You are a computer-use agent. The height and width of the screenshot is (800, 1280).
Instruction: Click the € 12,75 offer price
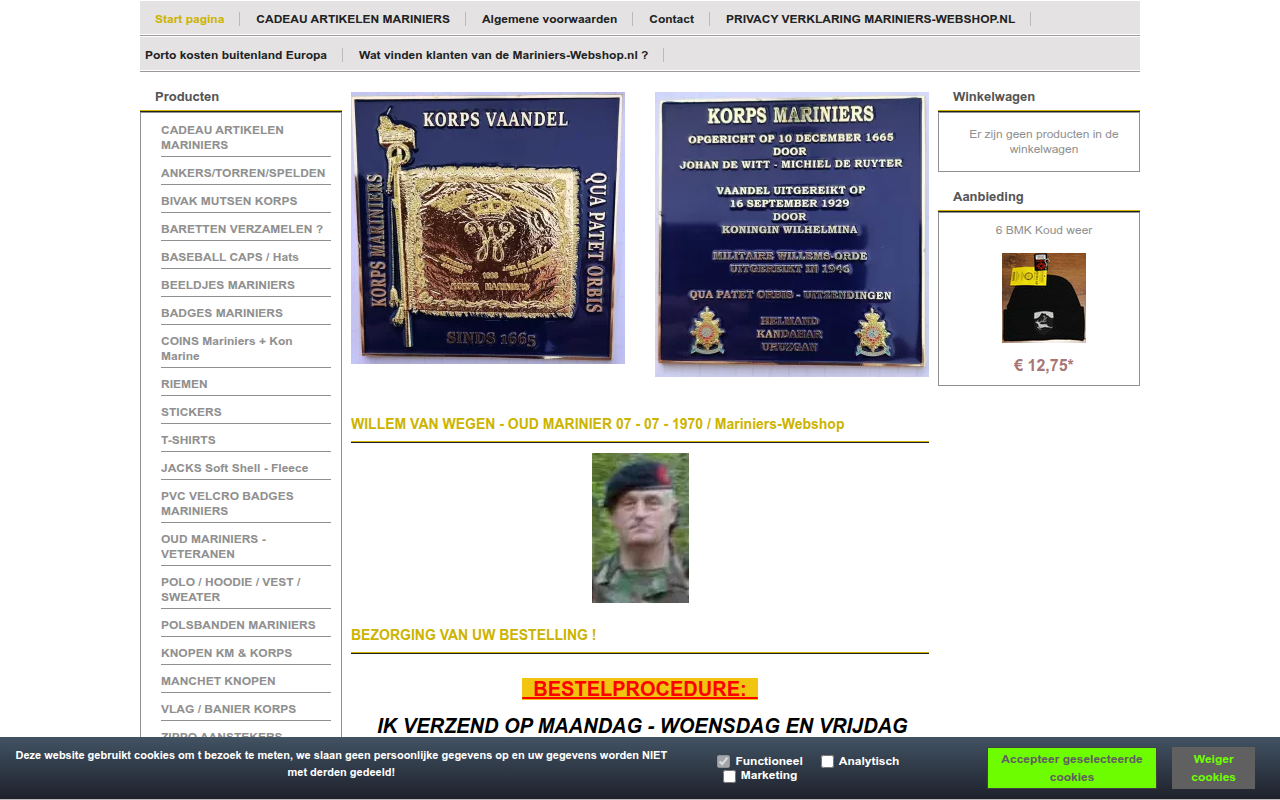coord(1044,366)
